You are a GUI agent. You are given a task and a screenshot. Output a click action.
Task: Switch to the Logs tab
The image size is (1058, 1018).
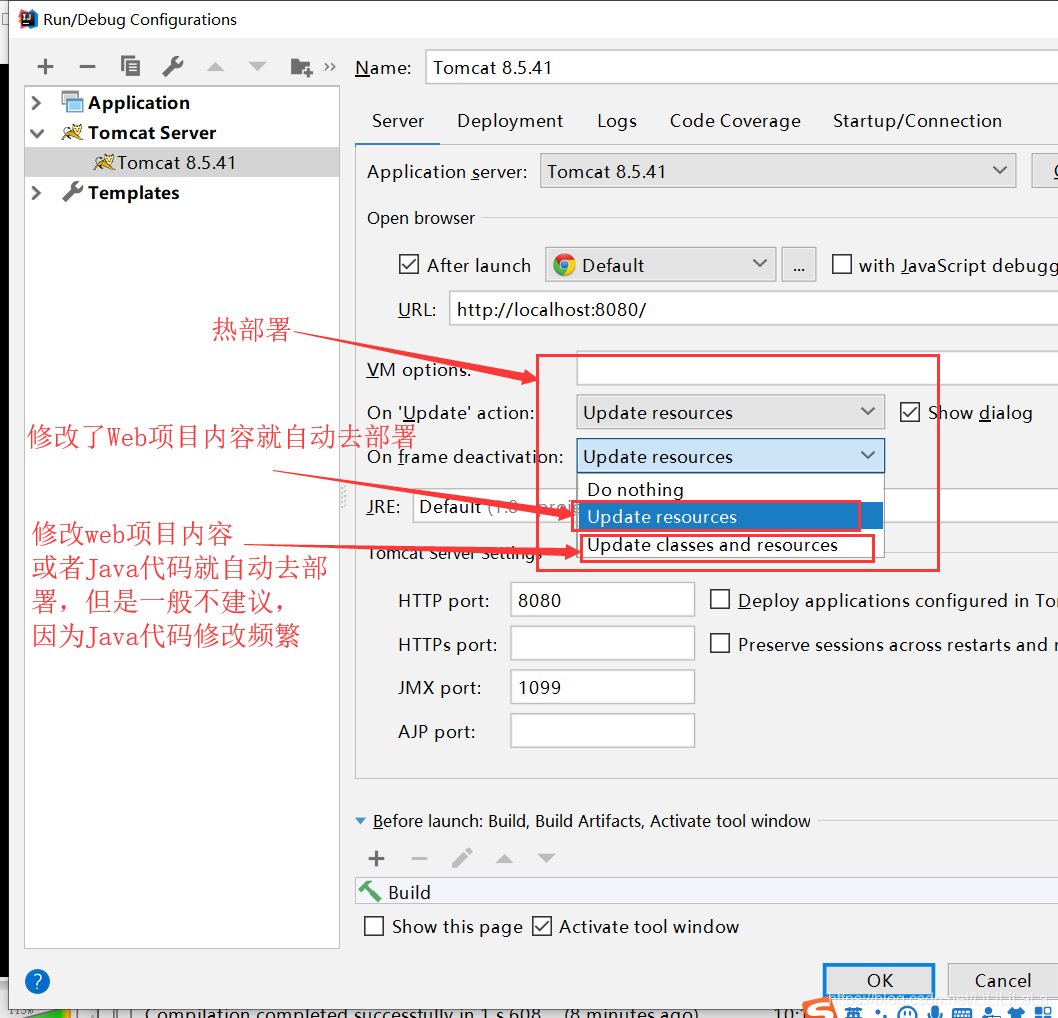tap(617, 121)
